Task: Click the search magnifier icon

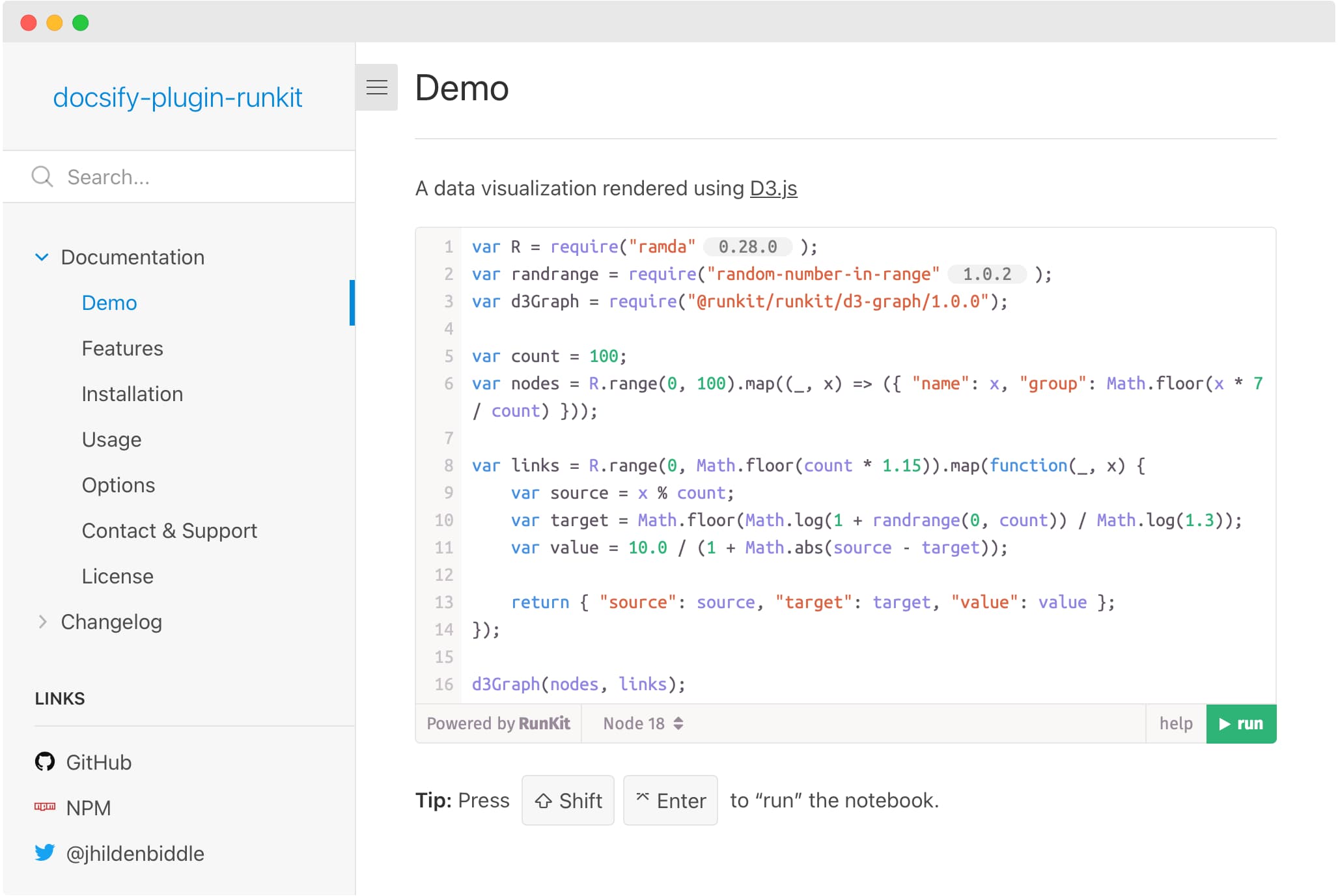Action: tap(42, 176)
